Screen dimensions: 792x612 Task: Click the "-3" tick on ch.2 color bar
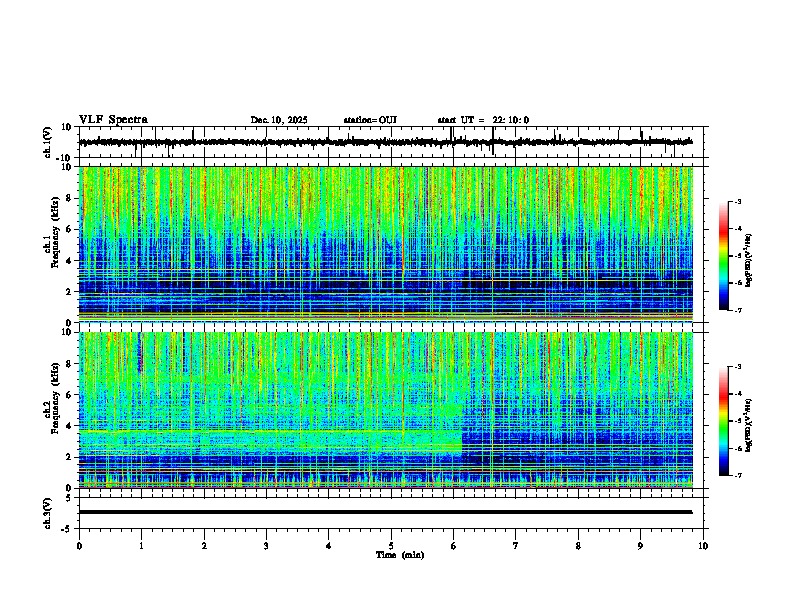(x=737, y=367)
